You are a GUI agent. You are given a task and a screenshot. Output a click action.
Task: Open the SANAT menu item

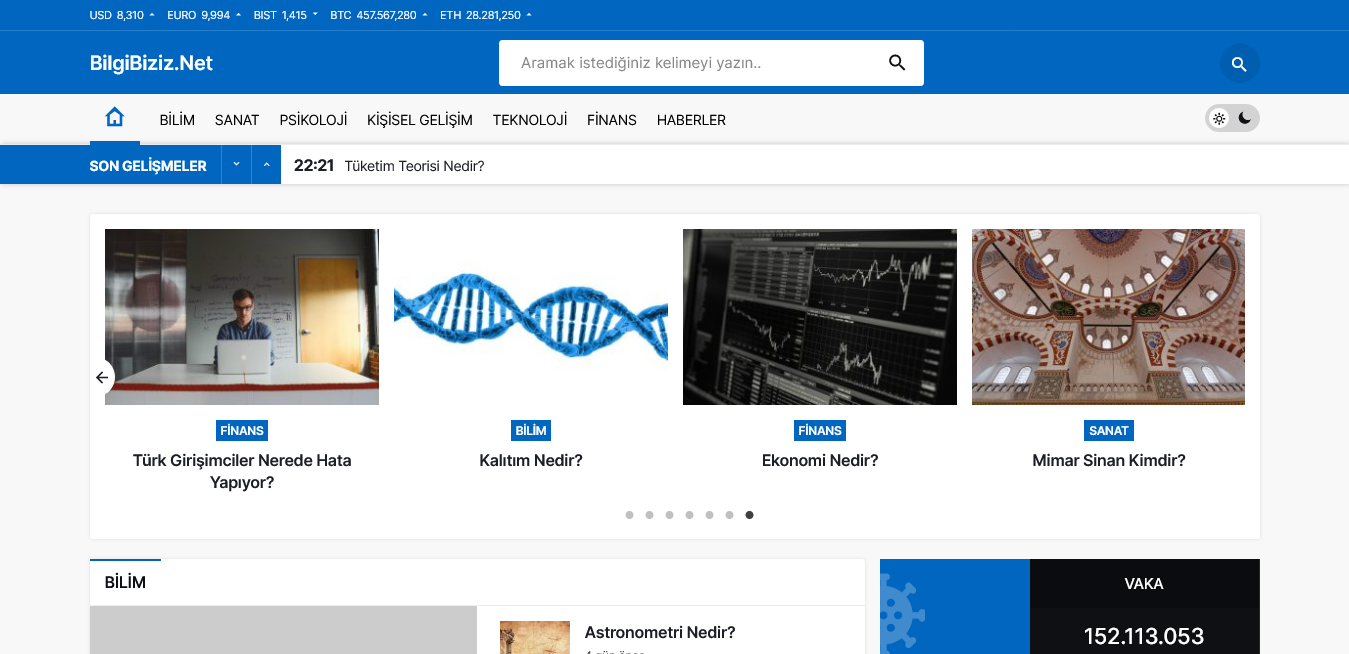(x=237, y=120)
